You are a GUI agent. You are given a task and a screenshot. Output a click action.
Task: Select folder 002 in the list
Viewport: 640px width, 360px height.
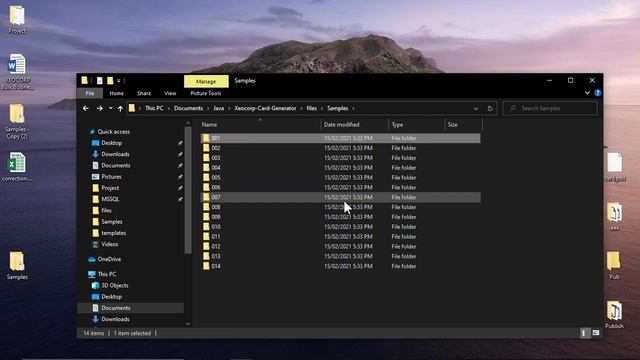coord(340,148)
